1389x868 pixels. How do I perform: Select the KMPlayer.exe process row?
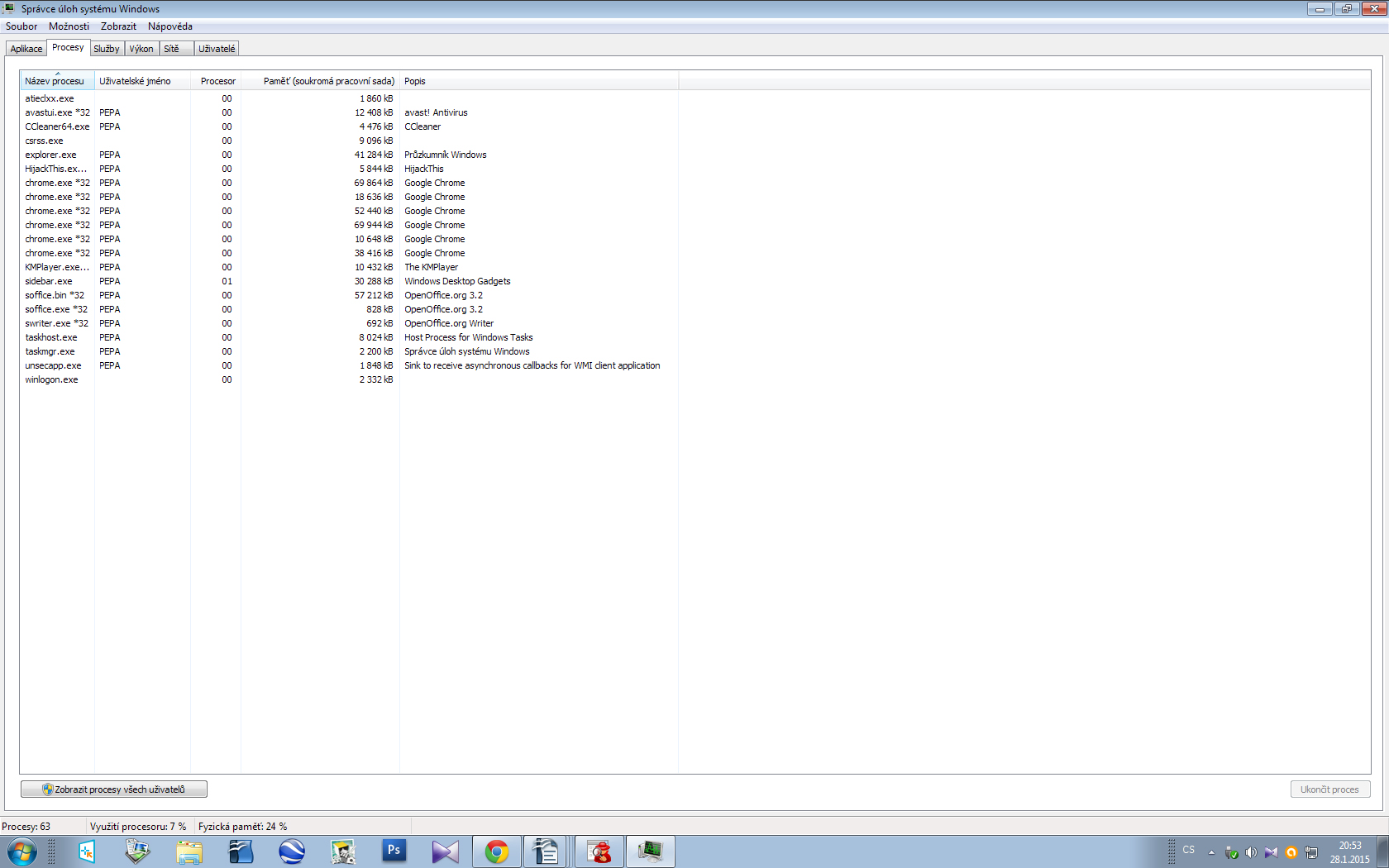[x=349, y=267]
